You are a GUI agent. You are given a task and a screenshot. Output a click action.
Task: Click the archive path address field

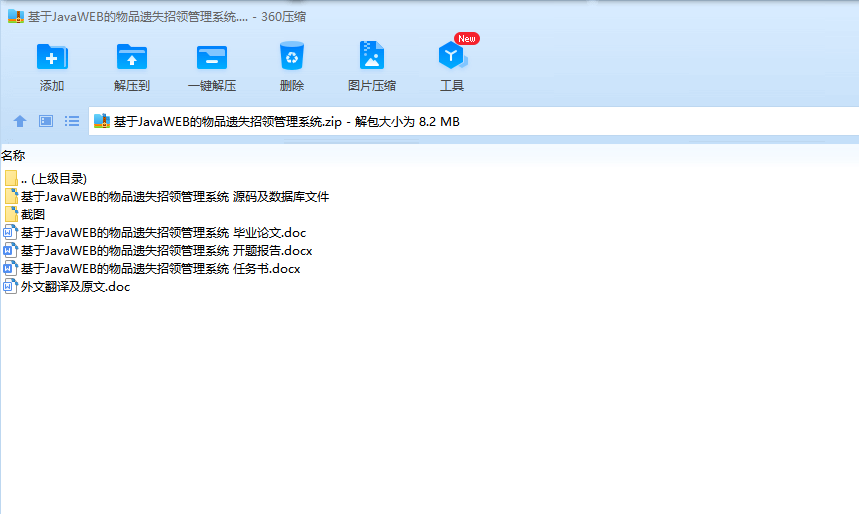tap(473, 121)
